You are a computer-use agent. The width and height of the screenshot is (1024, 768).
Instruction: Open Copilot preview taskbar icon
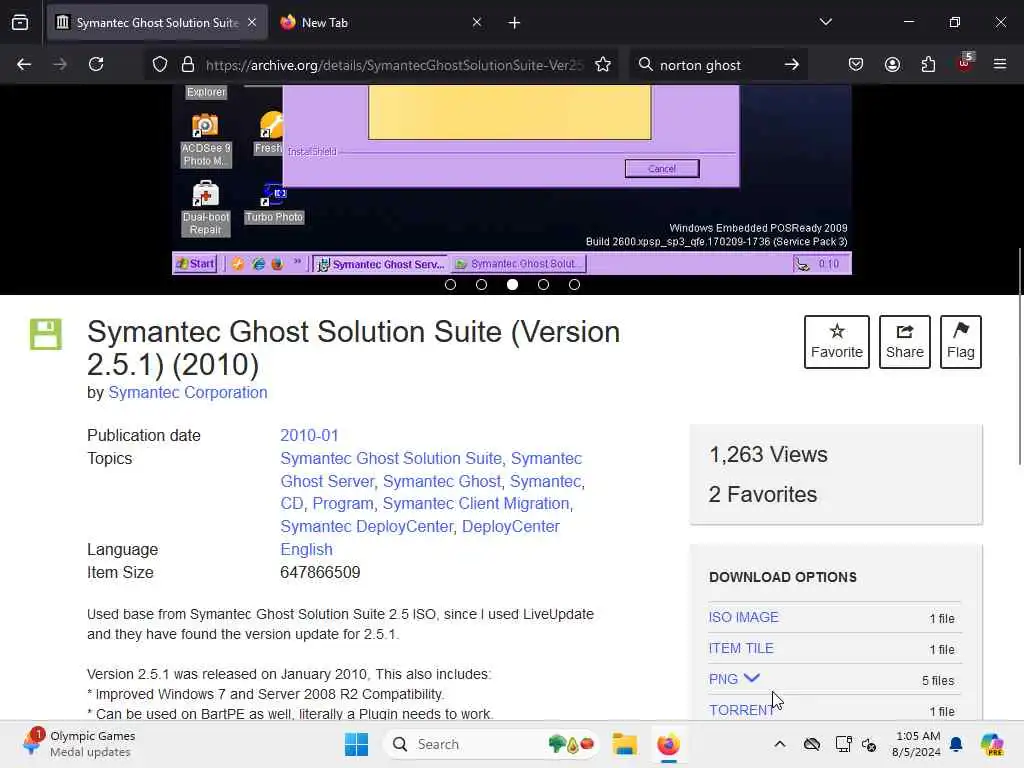[991, 744]
